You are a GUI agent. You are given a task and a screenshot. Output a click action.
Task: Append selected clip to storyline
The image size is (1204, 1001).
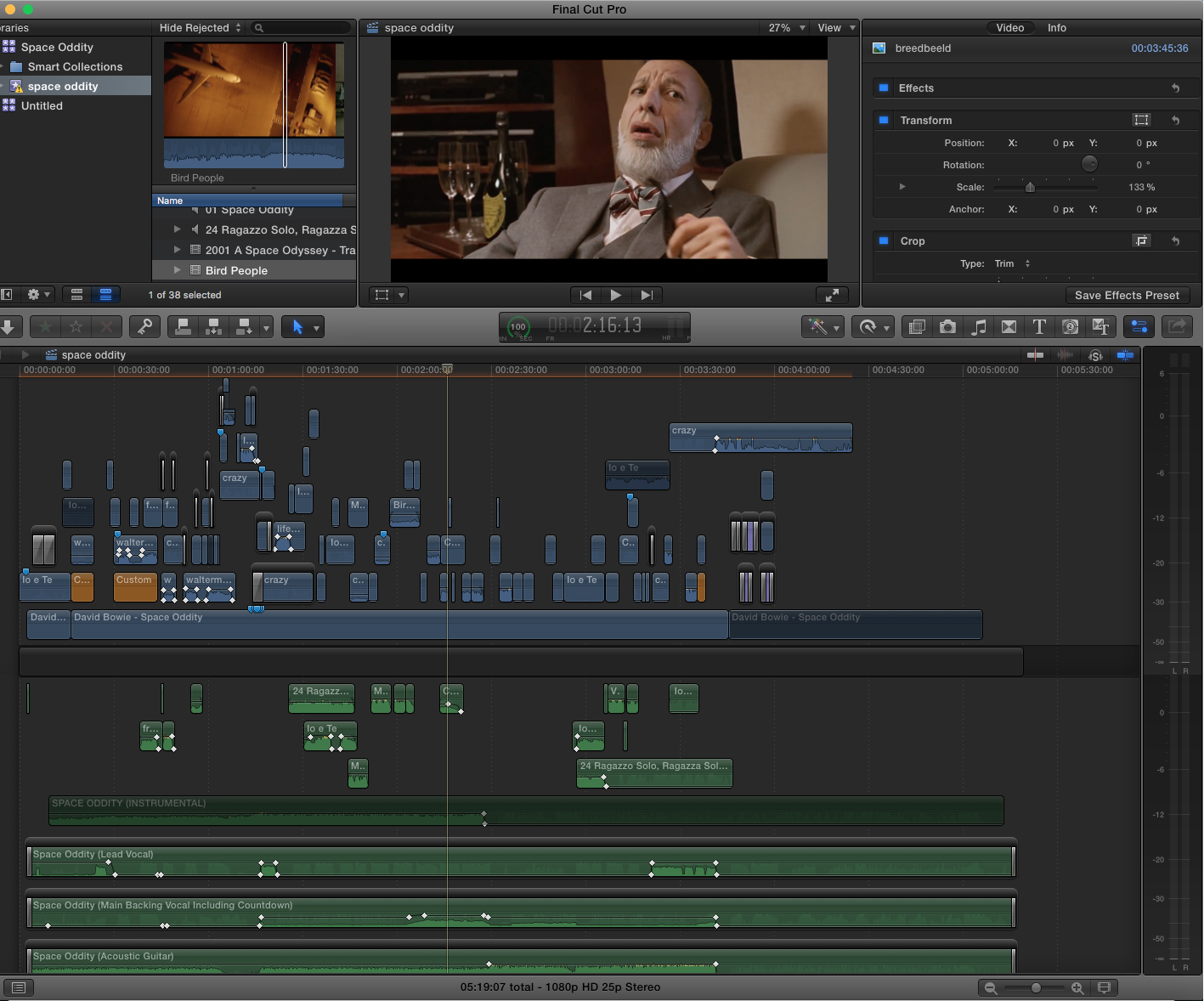(x=244, y=326)
